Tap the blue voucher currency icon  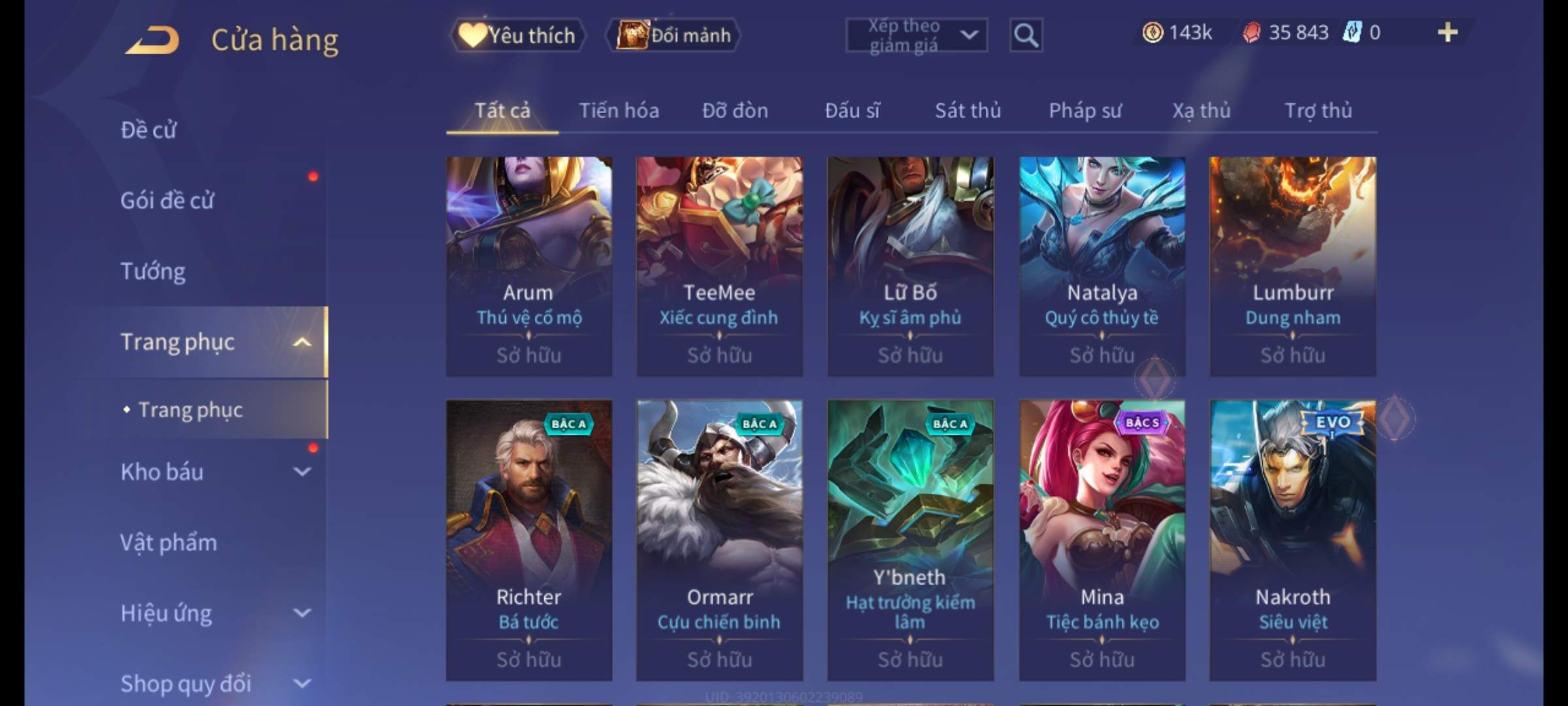(1352, 32)
